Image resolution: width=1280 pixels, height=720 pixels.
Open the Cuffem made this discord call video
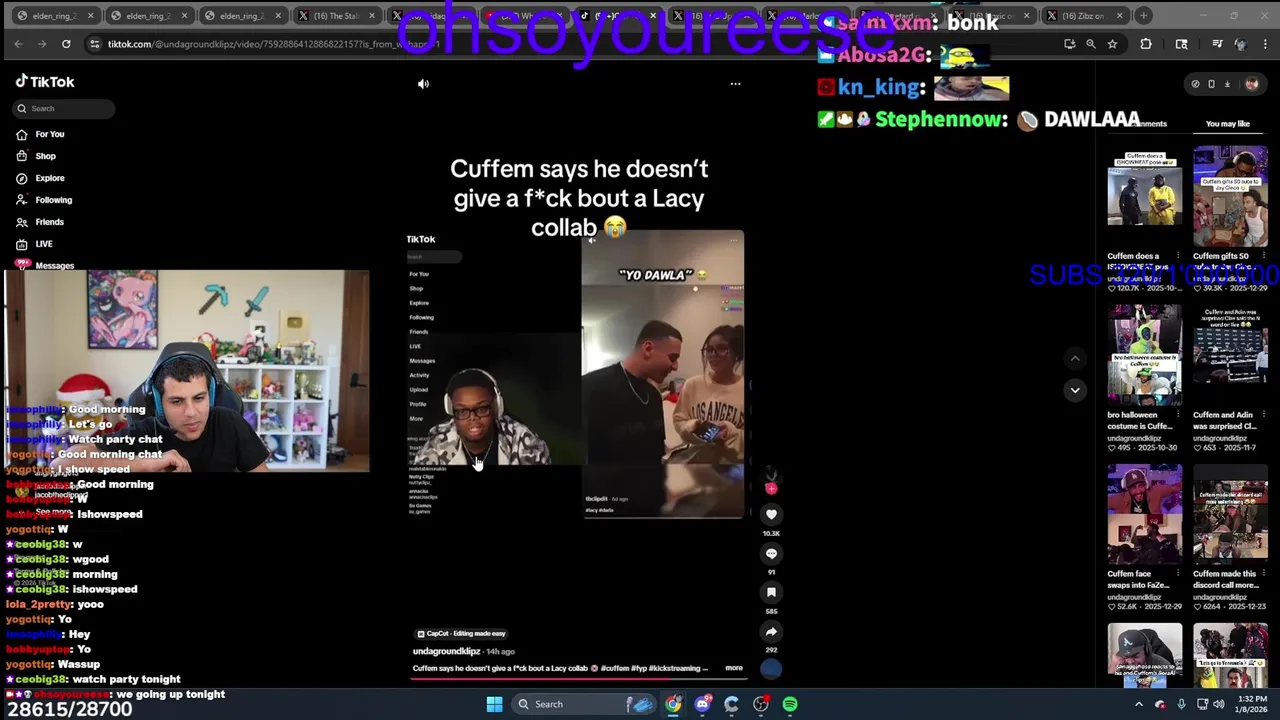[x=1230, y=514]
